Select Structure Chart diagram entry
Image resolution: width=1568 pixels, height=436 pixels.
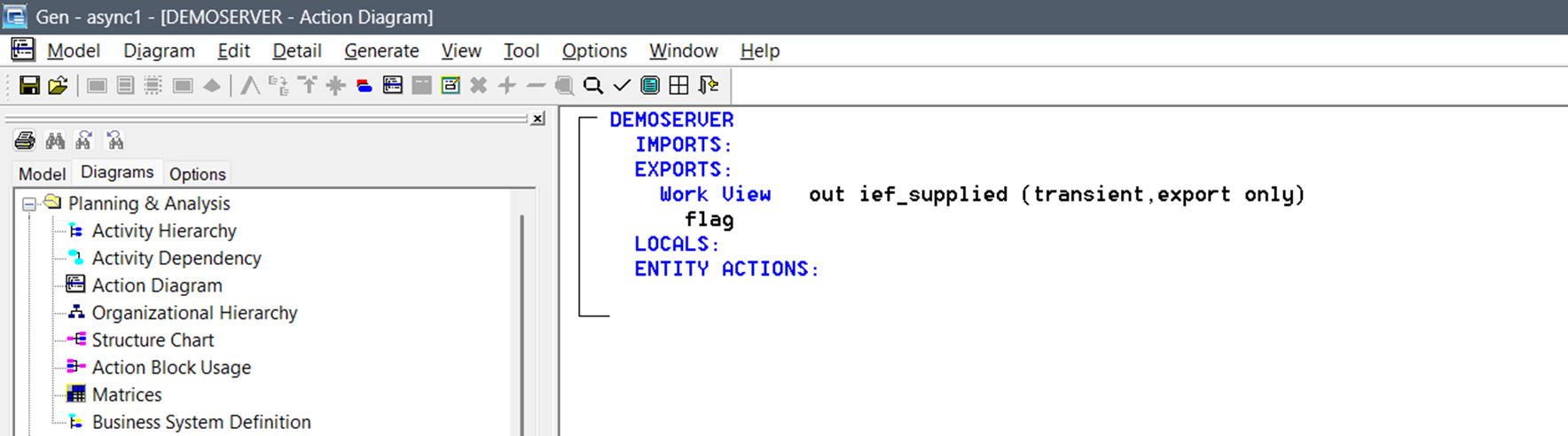tap(153, 339)
